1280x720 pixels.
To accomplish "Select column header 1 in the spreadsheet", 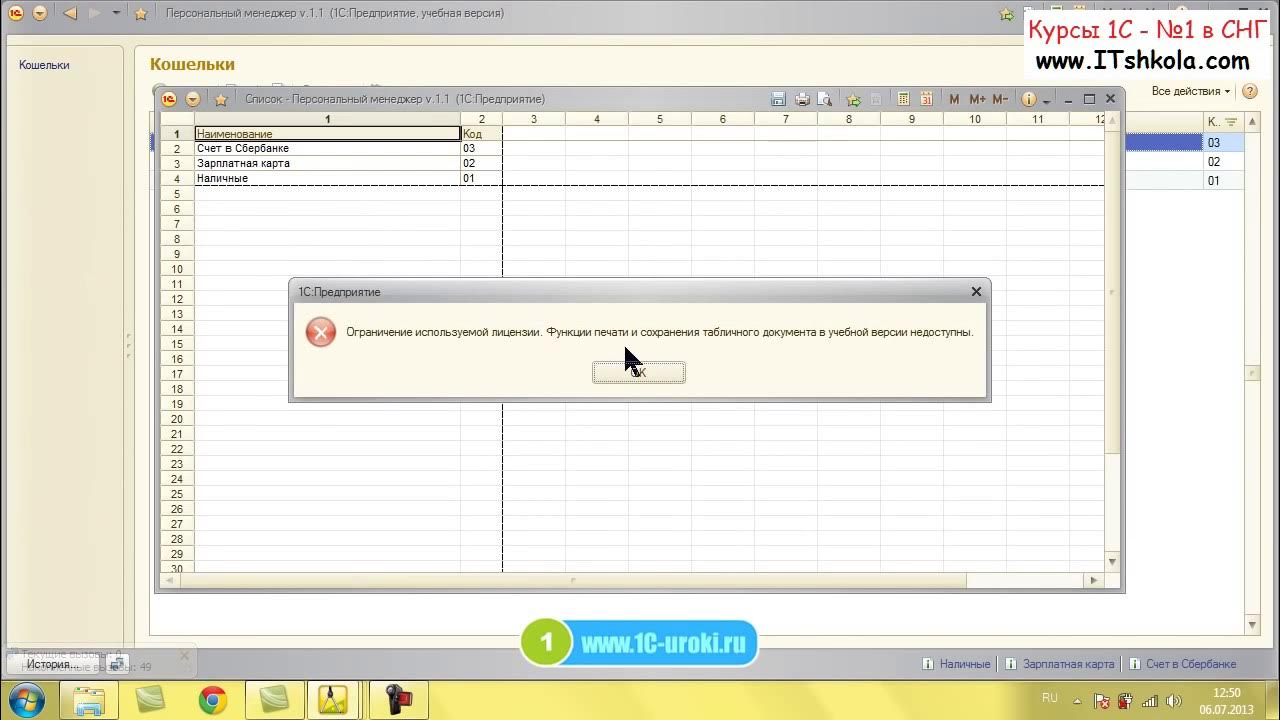I will (x=328, y=119).
